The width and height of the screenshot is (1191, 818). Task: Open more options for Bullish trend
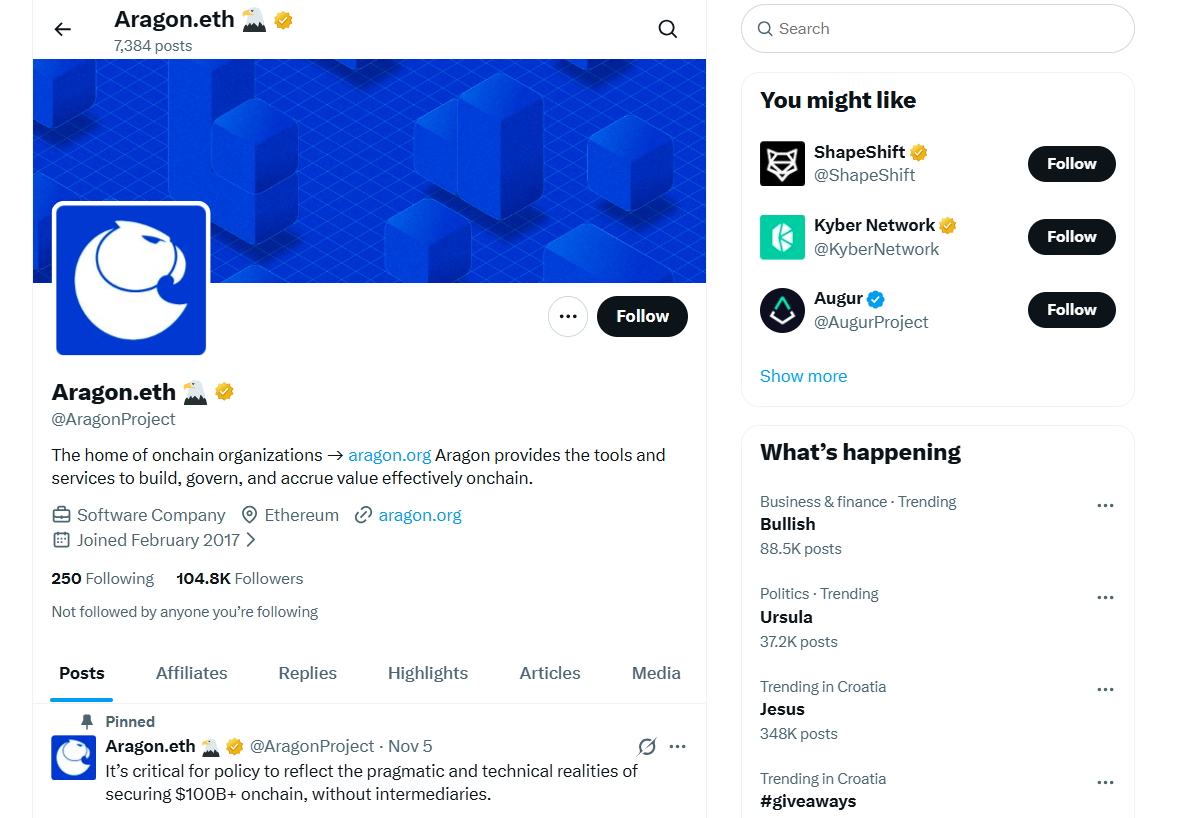click(x=1105, y=505)
